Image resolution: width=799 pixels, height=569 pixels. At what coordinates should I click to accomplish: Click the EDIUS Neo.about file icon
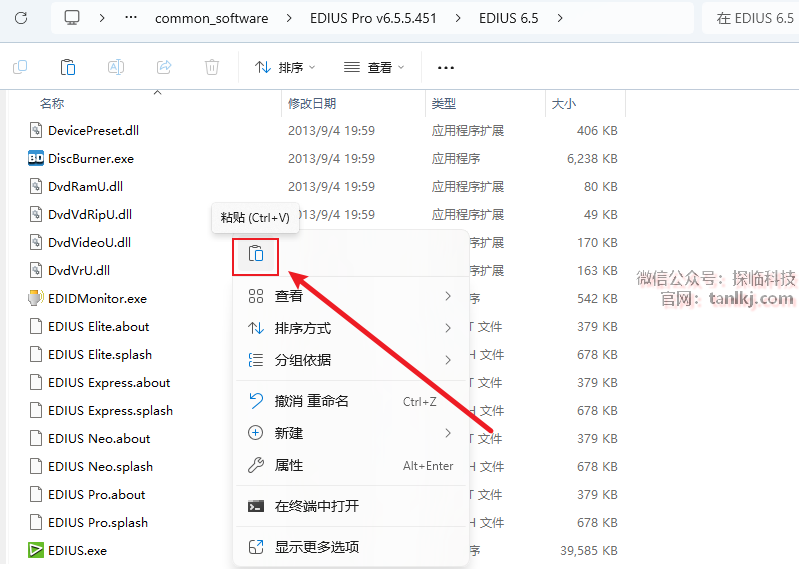pos(36,438)
